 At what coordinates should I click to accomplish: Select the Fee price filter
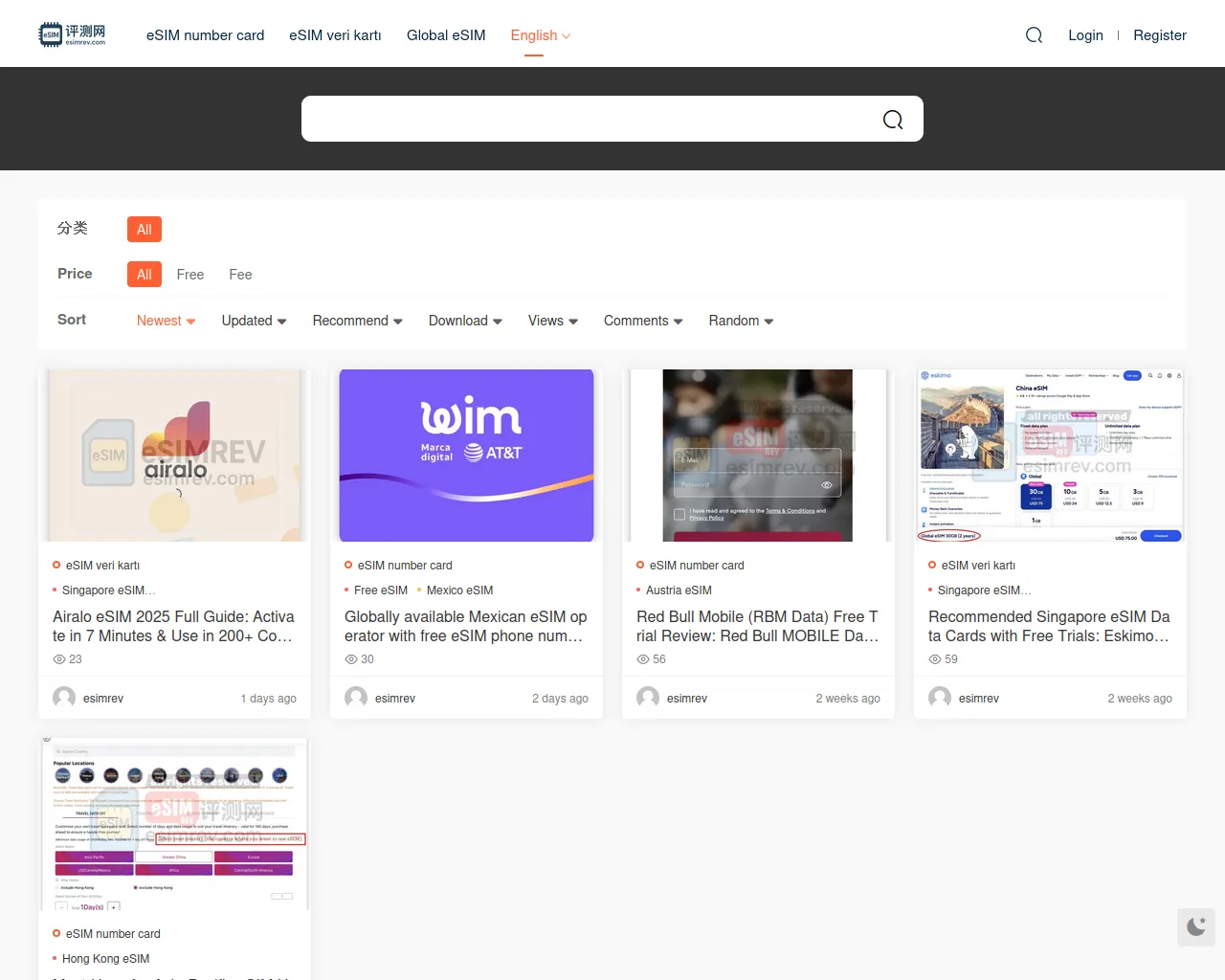tap(240, 275)
